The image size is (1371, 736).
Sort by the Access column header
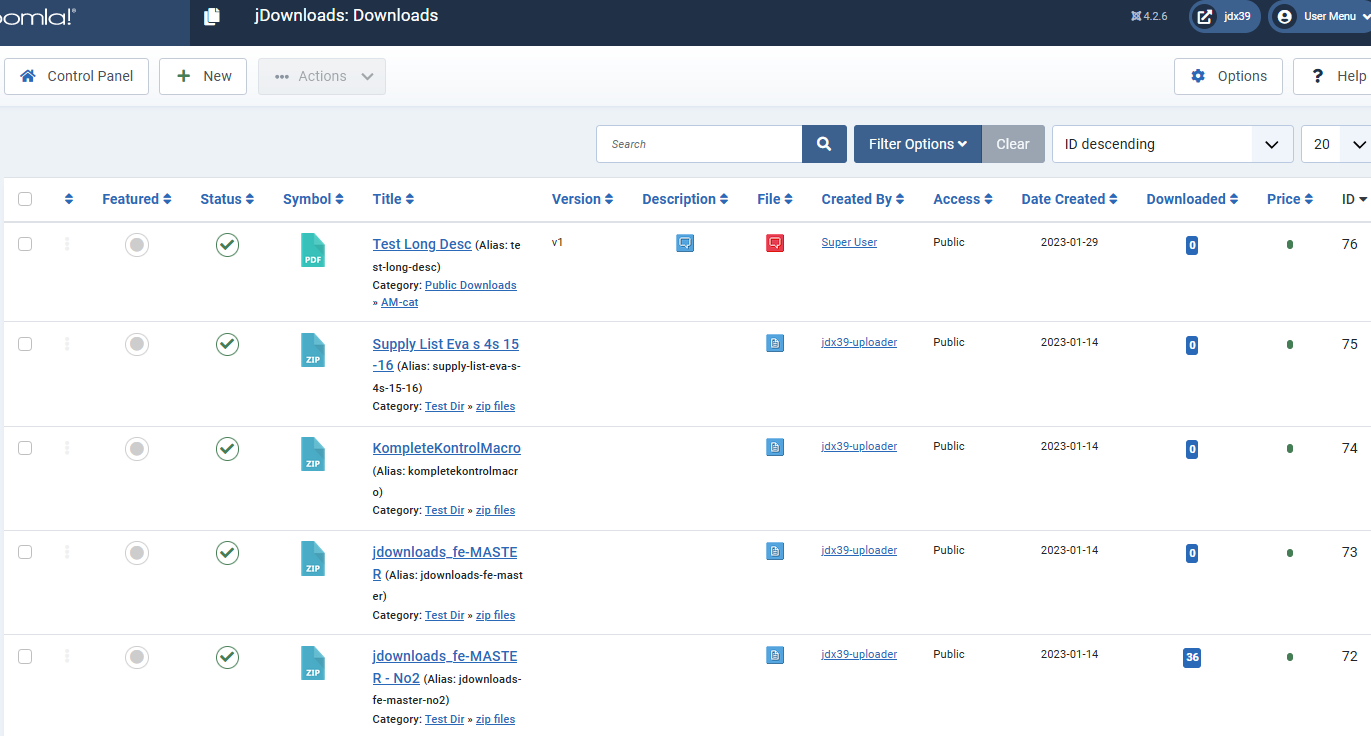point(963,199)
